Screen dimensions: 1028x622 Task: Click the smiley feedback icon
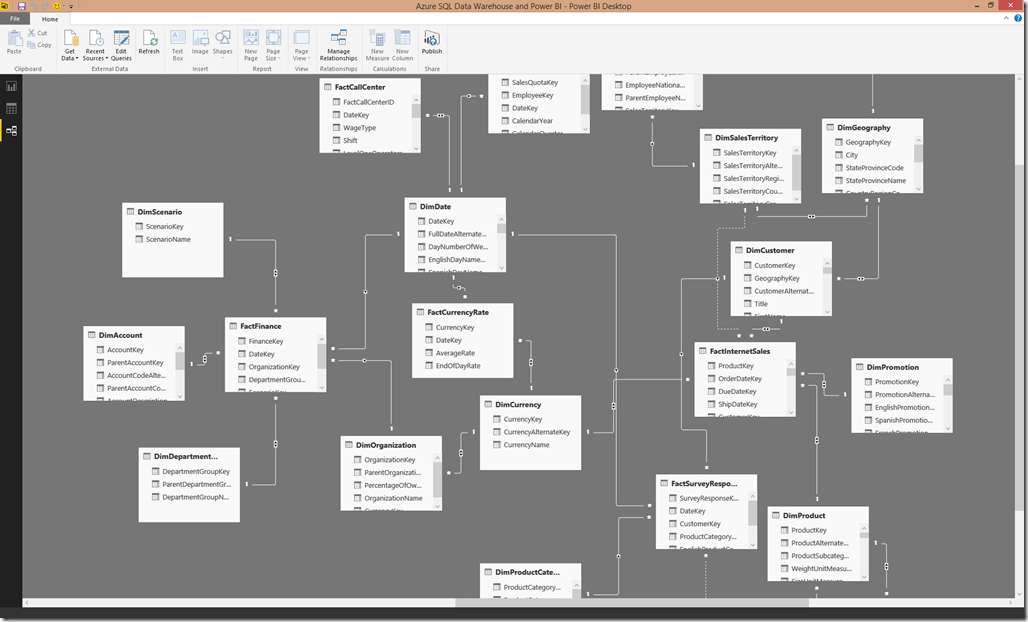coord(57,6)
